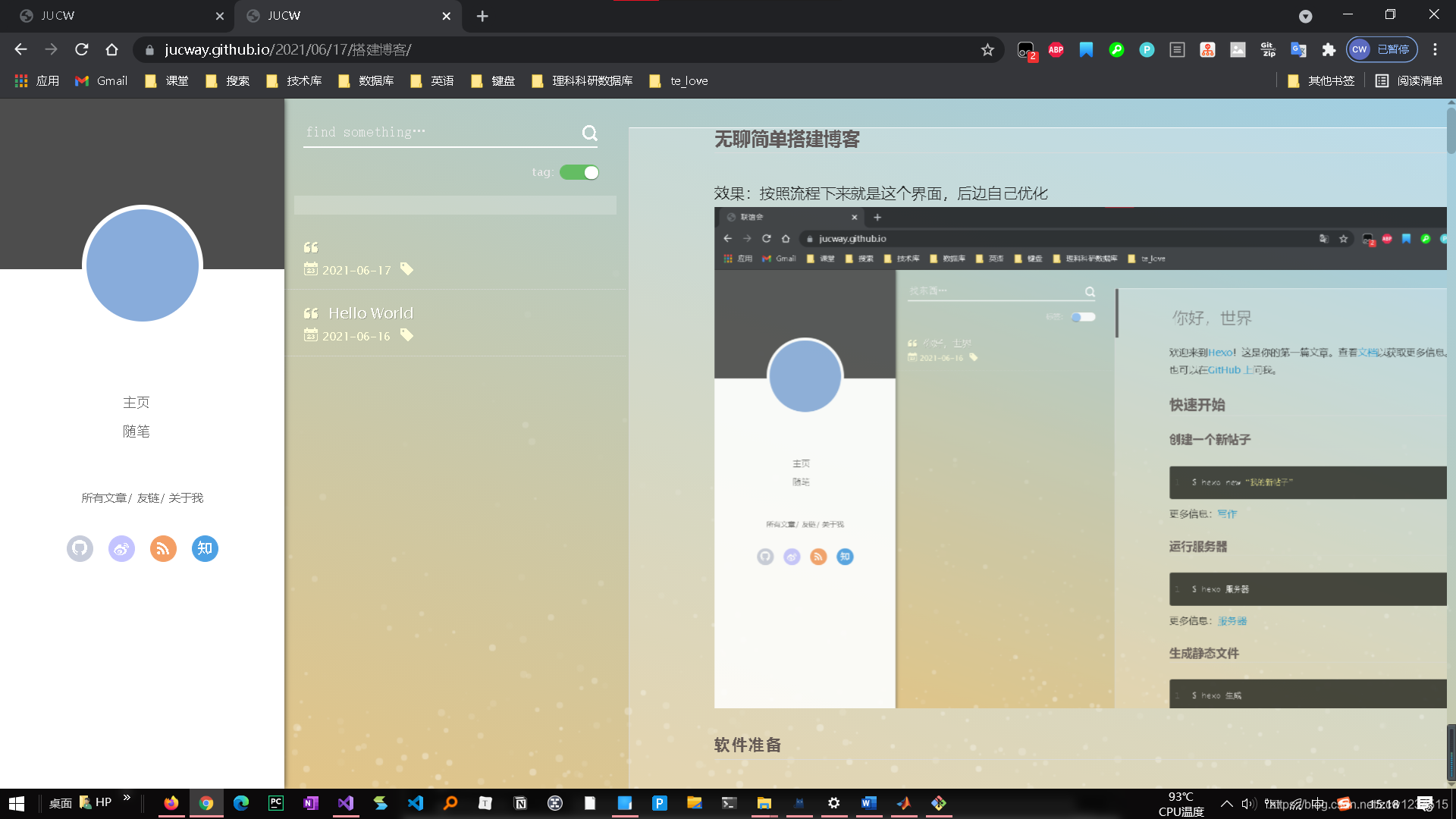Screen dimensions: 1456x819
Task: Click the 关于我 link
Action: pyautogui.click(x=186, y=498)
